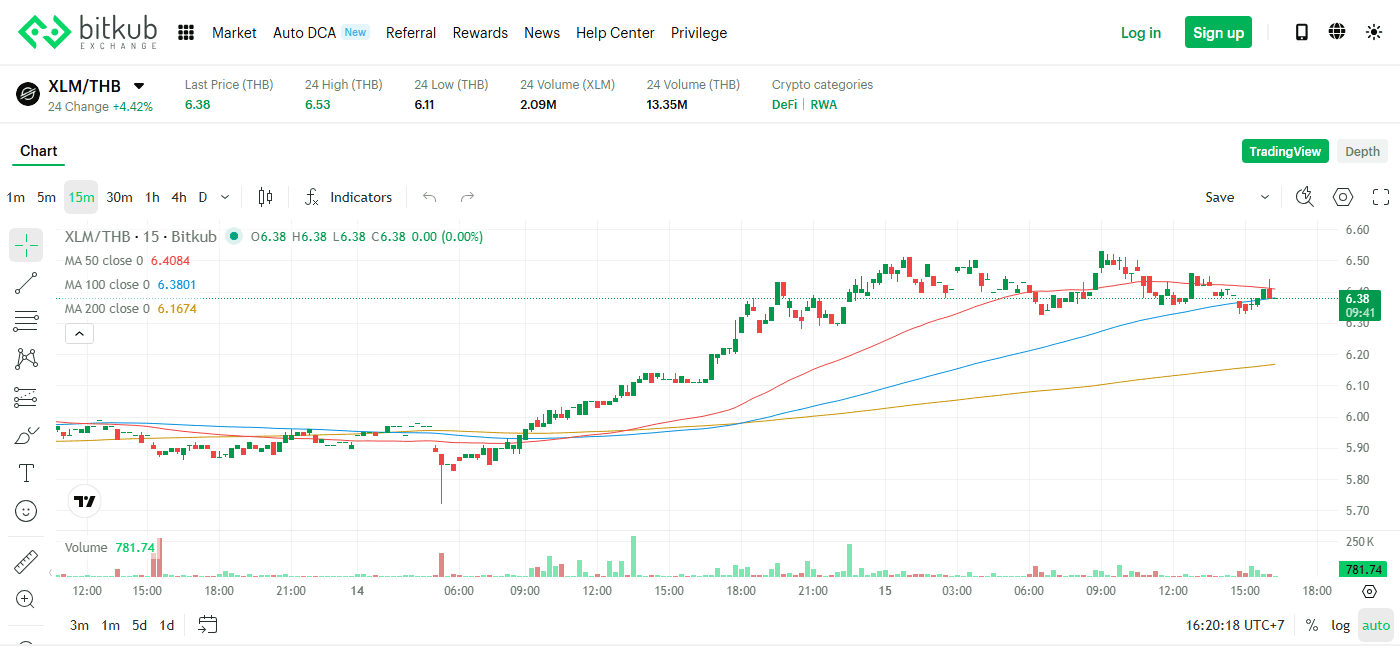This screenshot has width=1400, height=650.
Task: Open the Privilege page
Action: coord(699,33)
